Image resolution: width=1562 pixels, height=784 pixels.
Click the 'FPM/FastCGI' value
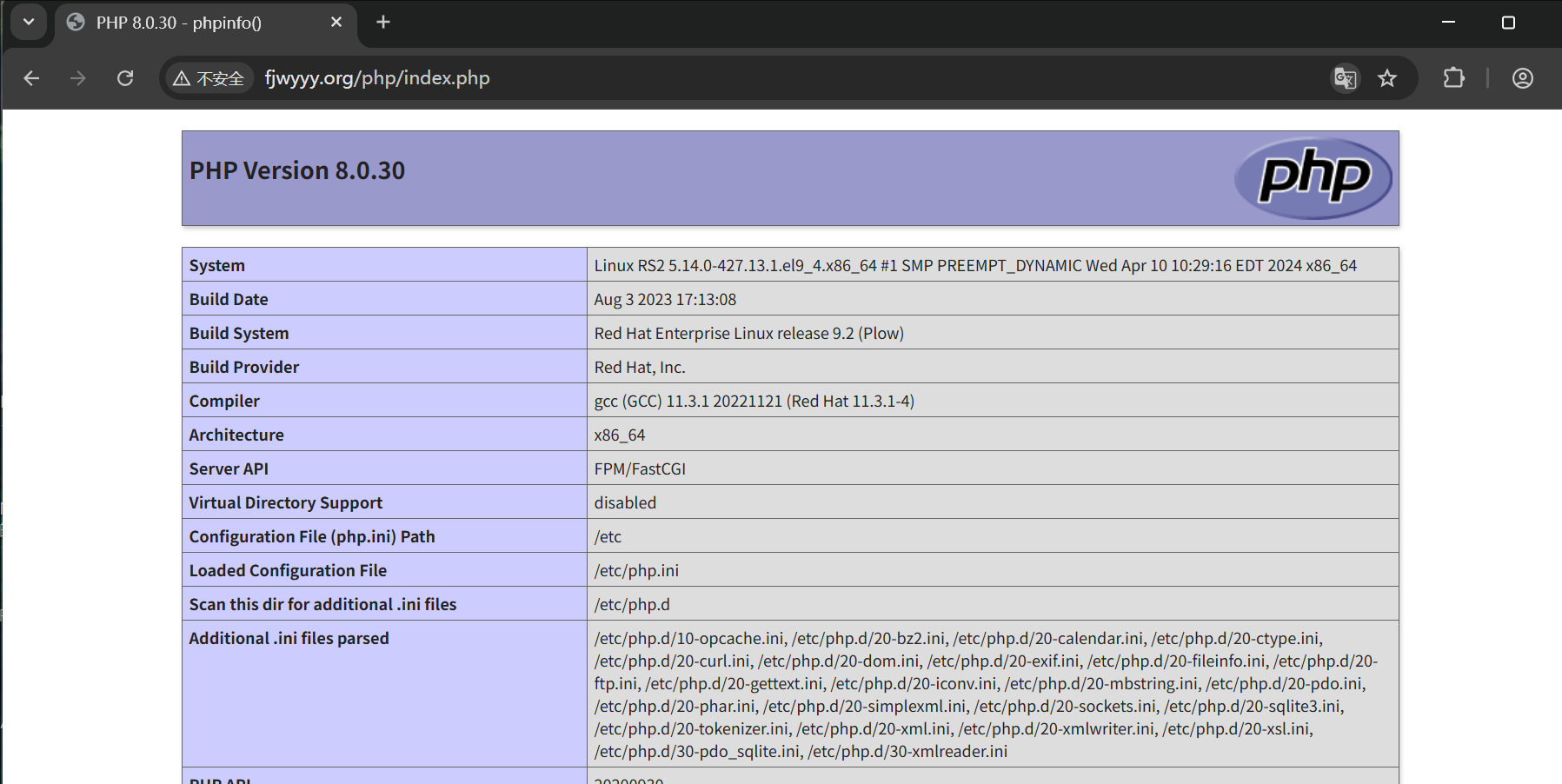click(x=640, y=468)
